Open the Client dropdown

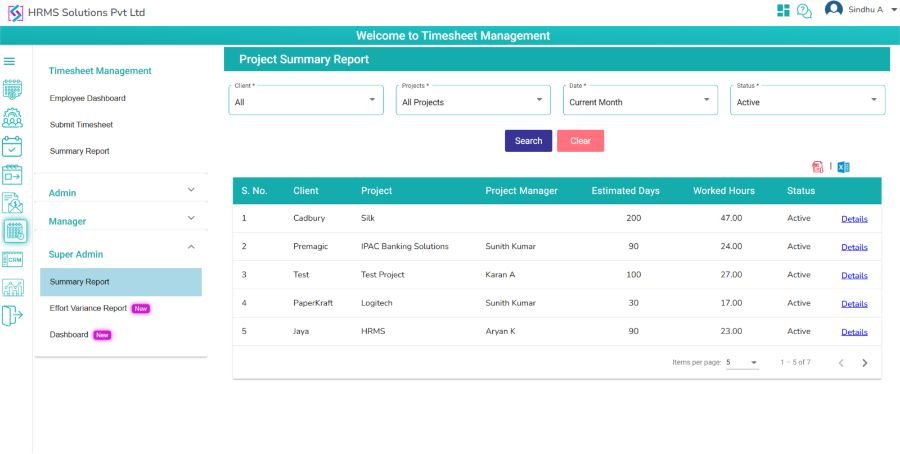[305, 100]
